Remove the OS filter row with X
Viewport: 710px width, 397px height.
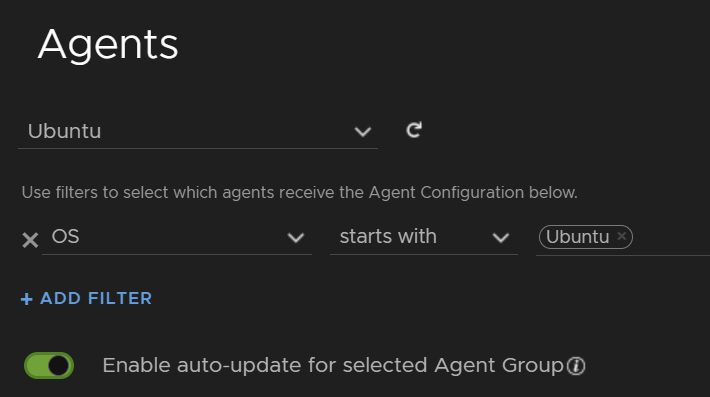coord(30,240)
